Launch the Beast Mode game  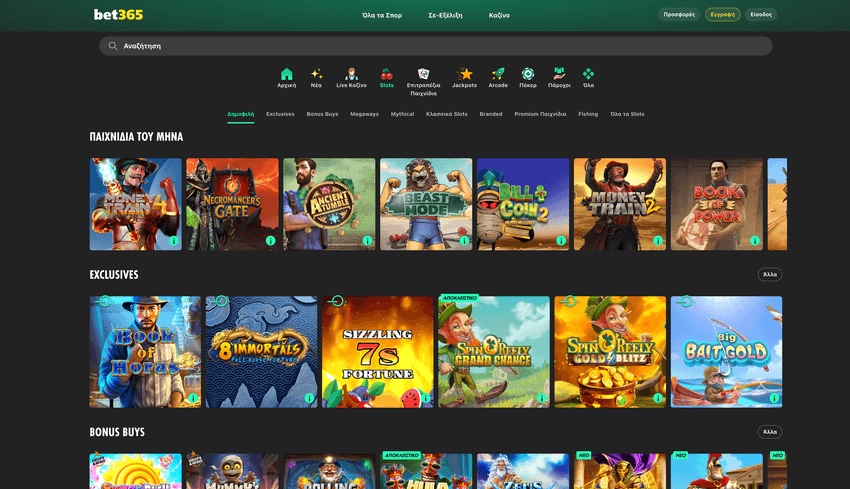(x=426, y=204)
